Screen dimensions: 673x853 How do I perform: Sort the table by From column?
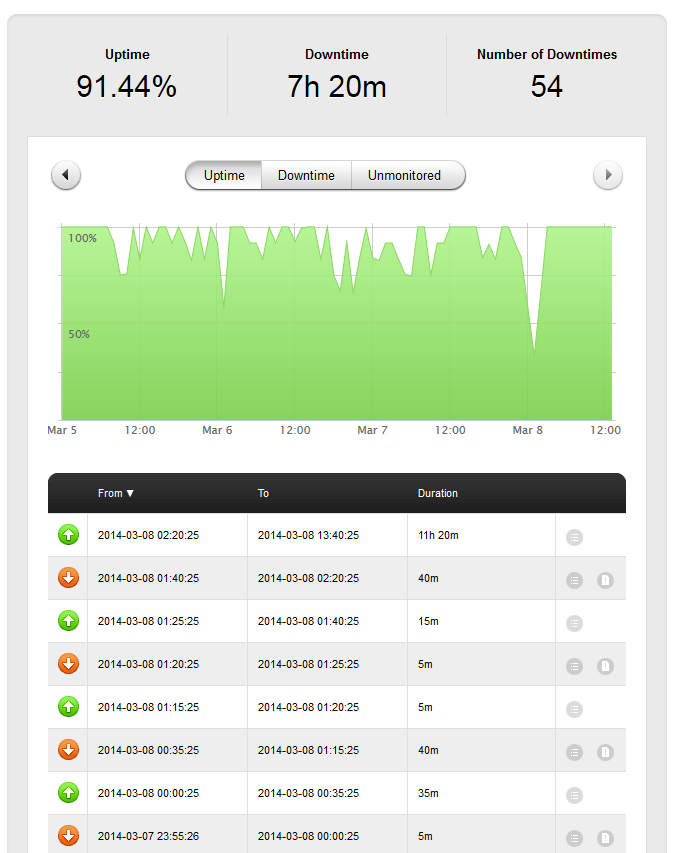116,493
